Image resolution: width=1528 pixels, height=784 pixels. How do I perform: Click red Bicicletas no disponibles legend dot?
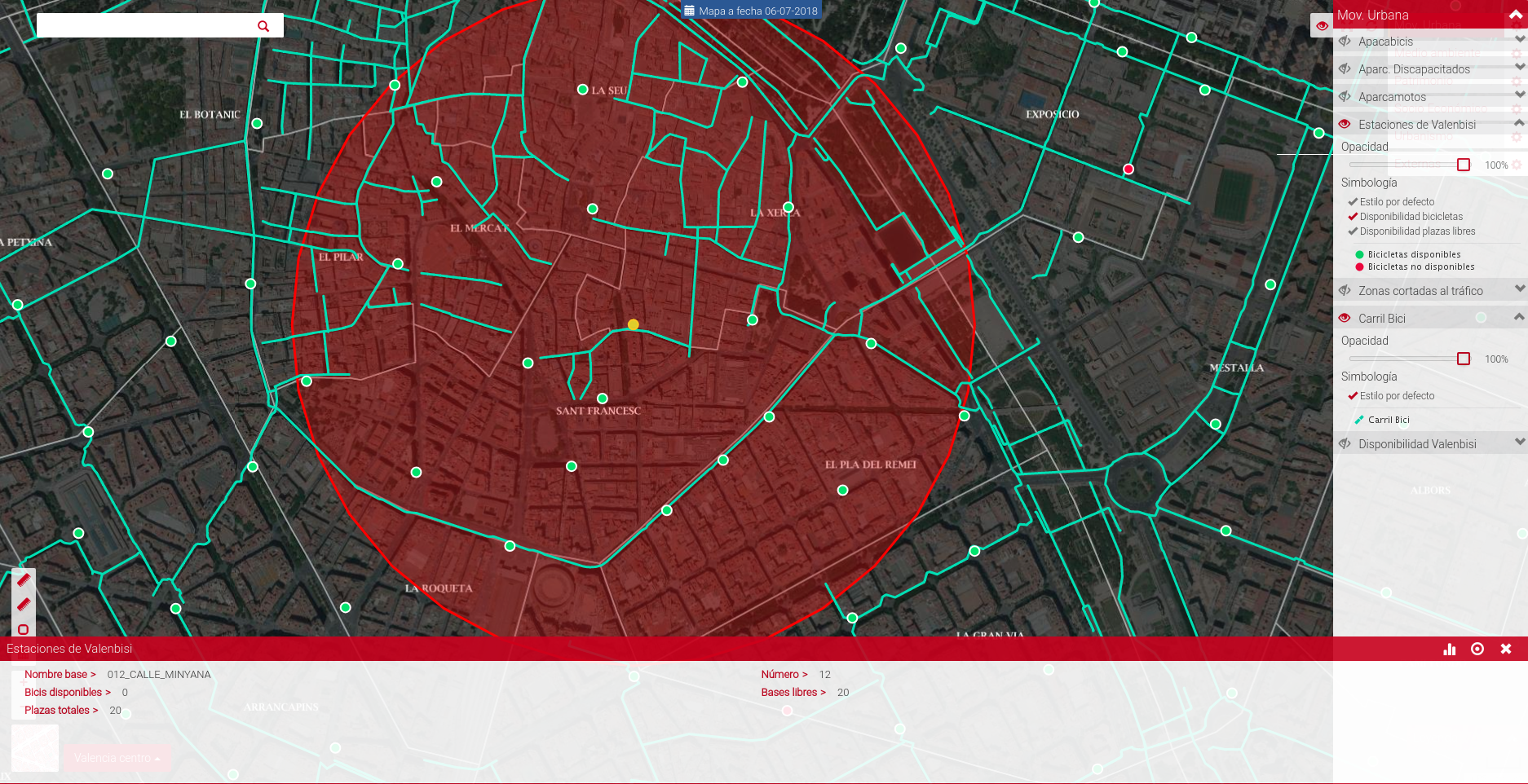click(x=1359, y=266)
